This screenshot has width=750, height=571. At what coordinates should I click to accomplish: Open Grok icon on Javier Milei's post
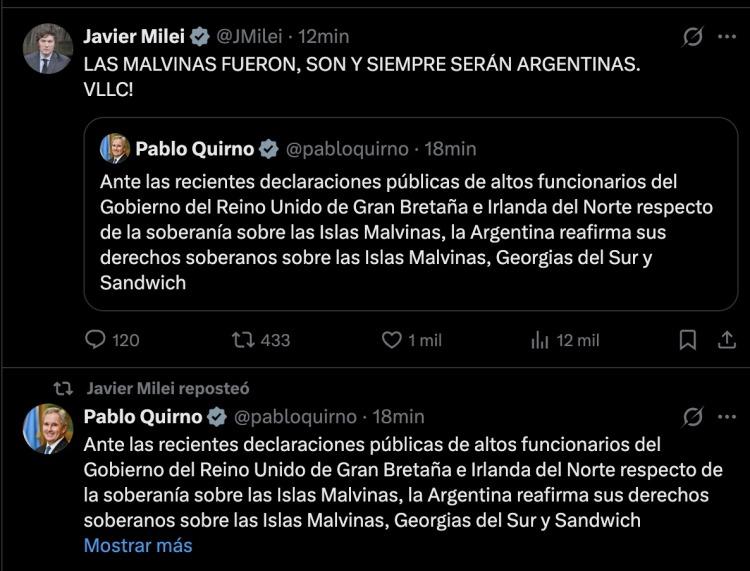click(692, 37)
